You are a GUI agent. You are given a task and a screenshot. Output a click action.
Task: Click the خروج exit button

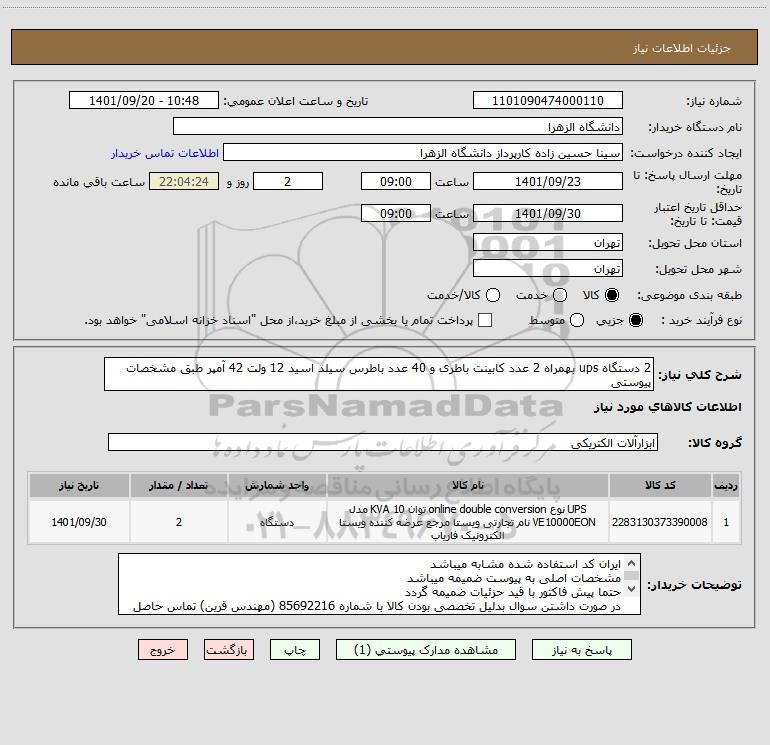point(163,650)
